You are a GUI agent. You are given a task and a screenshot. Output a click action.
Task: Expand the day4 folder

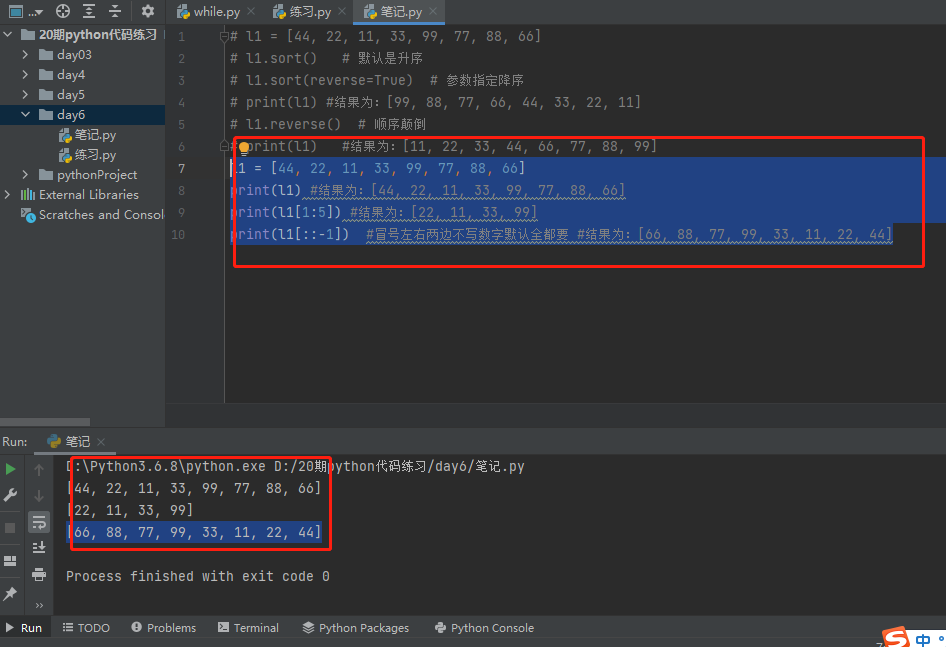(25, 75)
